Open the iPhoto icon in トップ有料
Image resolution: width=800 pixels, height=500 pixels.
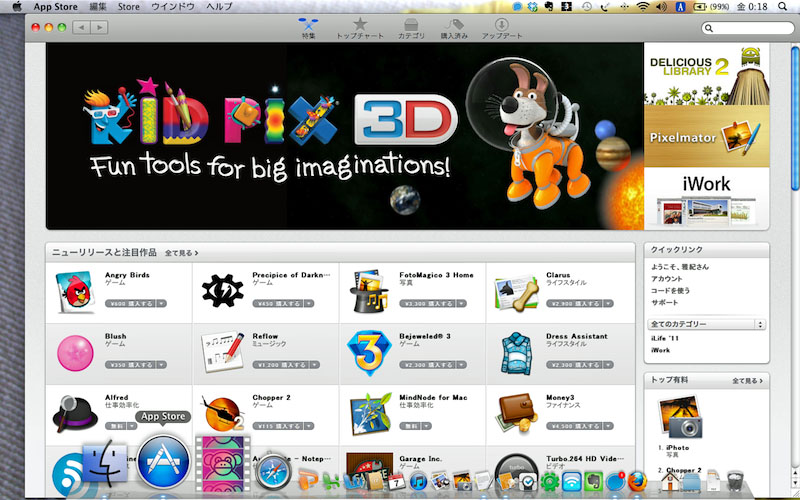pyautogui.click(x=681, y=417)
